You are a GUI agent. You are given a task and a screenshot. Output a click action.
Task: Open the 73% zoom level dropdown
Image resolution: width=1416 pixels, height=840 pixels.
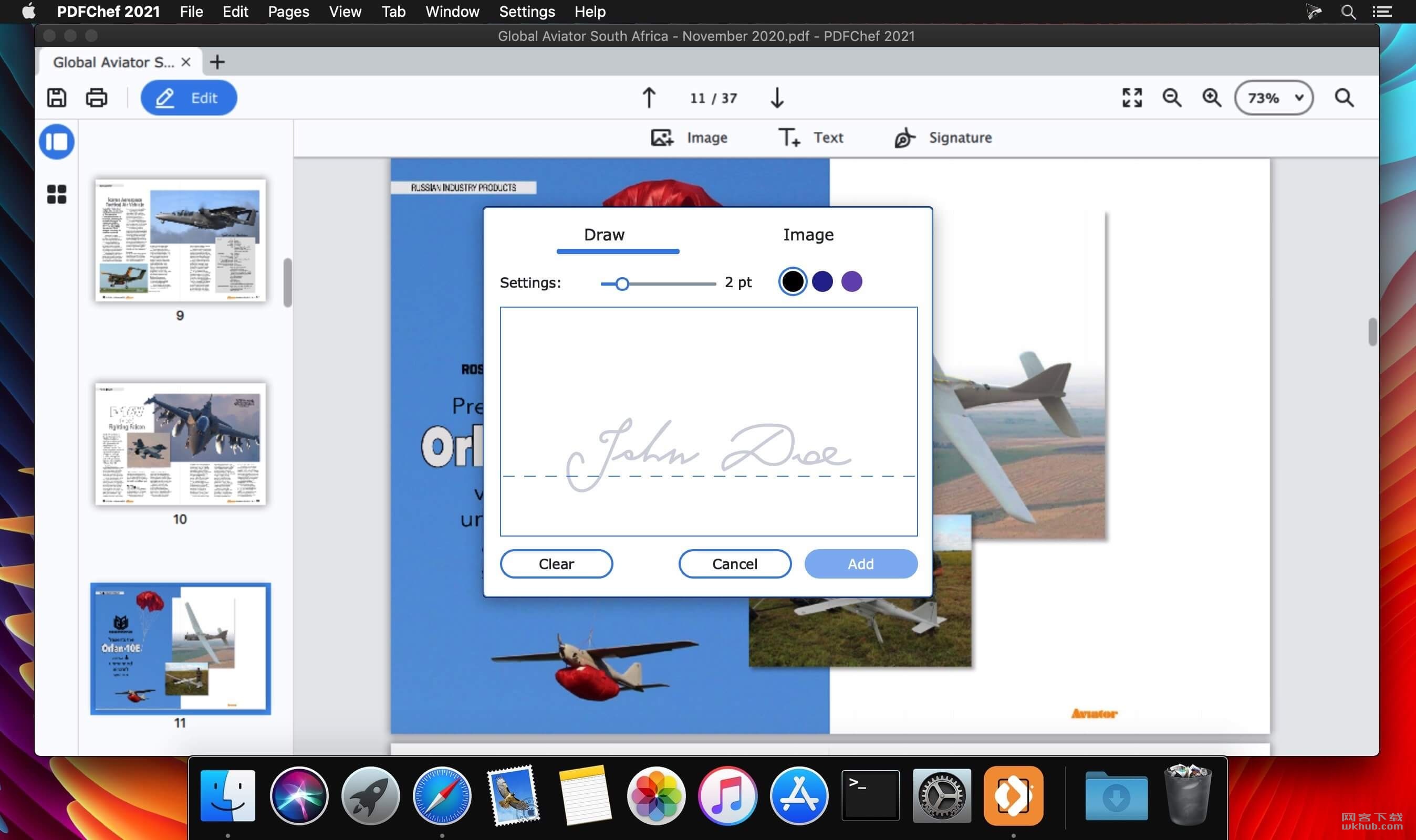(1274, 98)
